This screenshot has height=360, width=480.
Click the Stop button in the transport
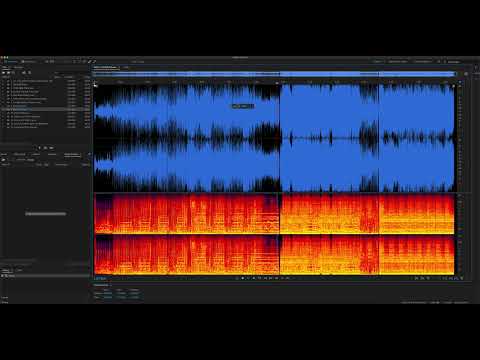[x=237, y=278]
